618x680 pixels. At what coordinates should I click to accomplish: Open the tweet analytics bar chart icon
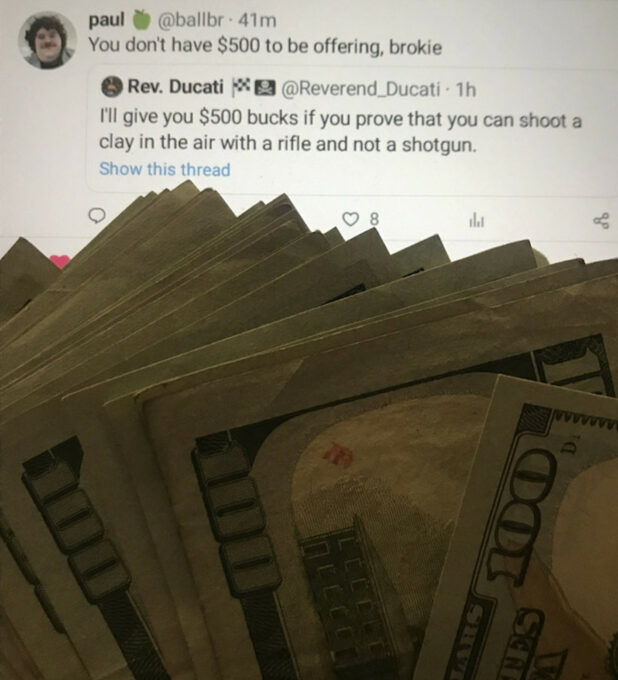[477, 221]
